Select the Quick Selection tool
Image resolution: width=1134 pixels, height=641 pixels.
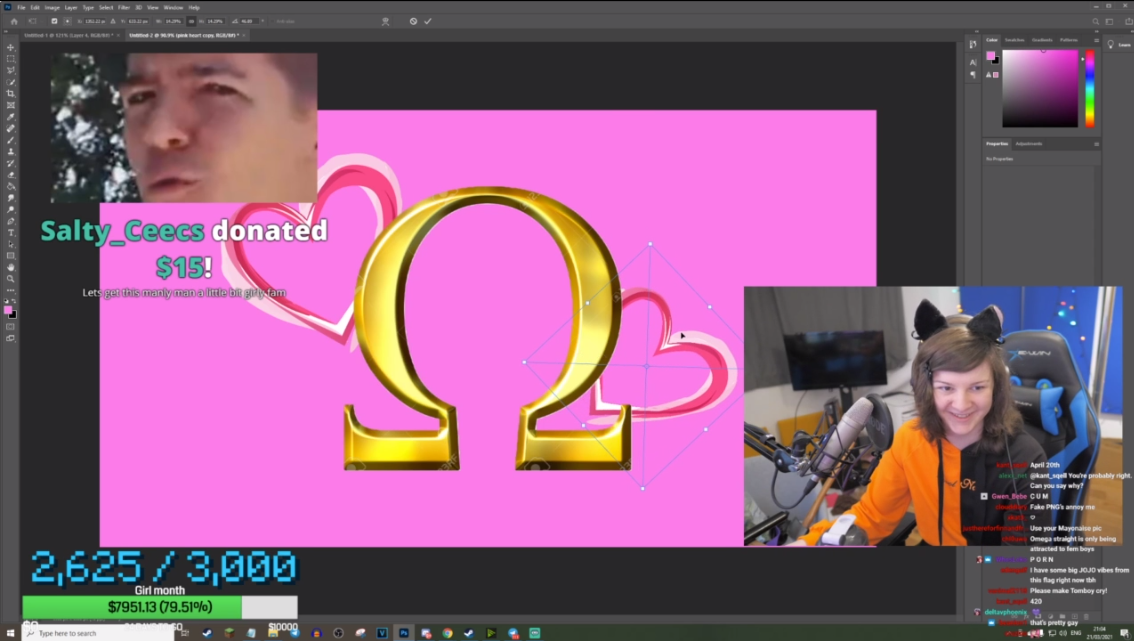pyautogui.click(x=11, y=82)
